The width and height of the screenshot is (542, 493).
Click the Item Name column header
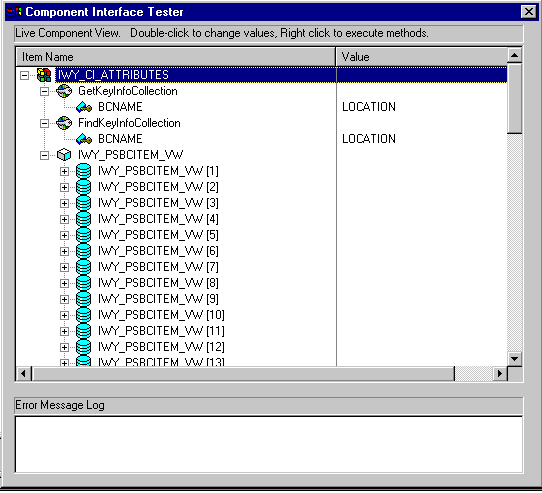coord(176,57)
